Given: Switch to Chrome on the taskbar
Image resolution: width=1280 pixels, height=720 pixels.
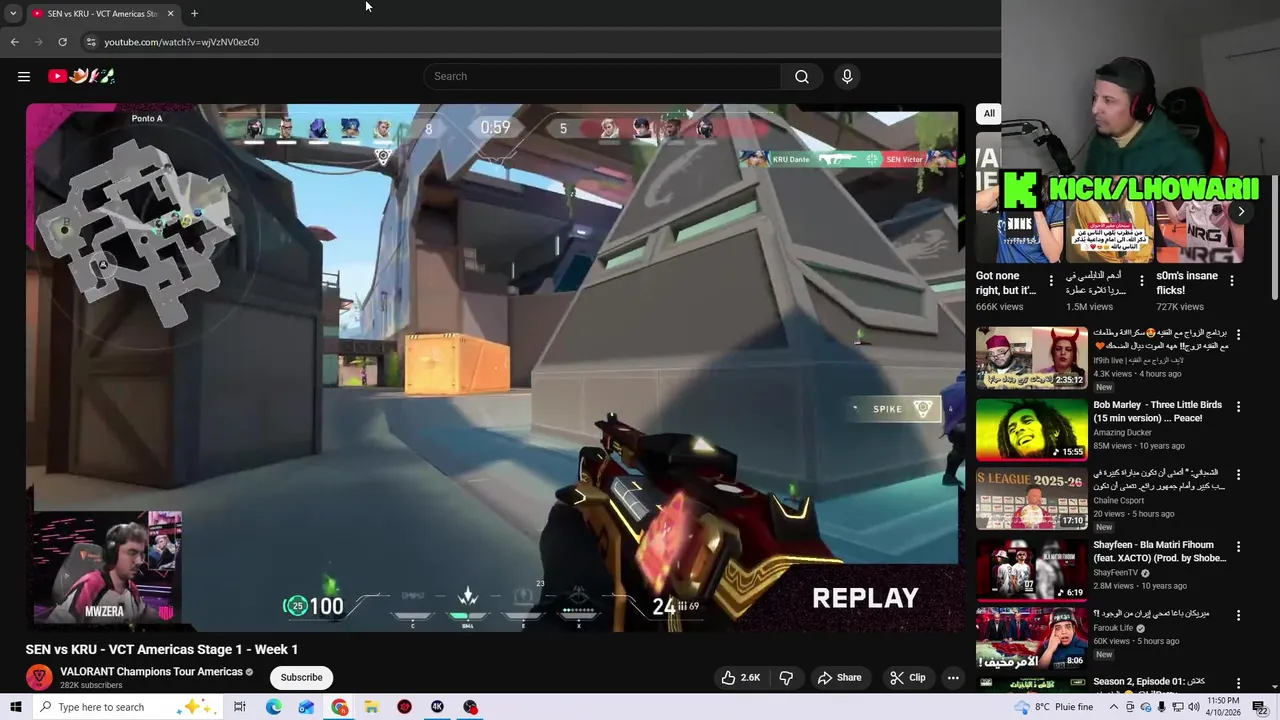Looking at the screenshot, I should [x=340, y=707].
